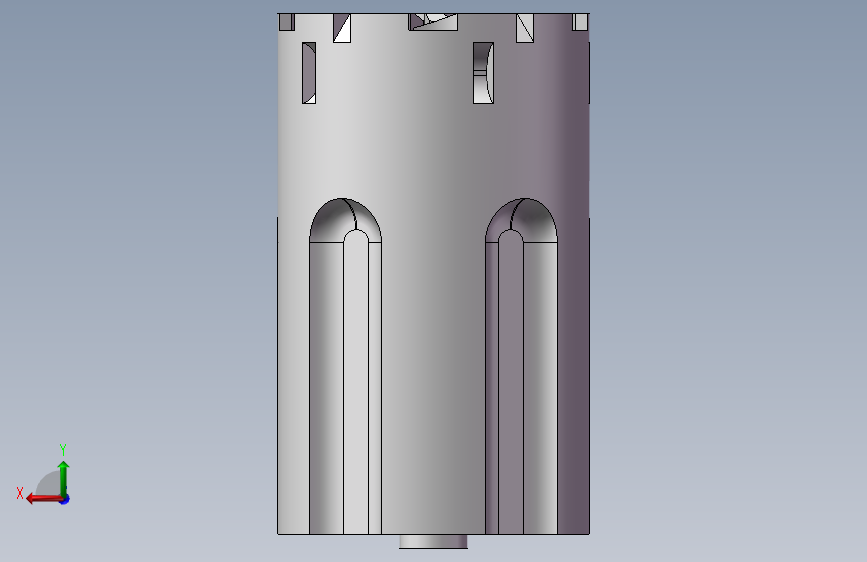Select the right rectangular window cutout near the top

pyautogui.click(x=483, y=73)
